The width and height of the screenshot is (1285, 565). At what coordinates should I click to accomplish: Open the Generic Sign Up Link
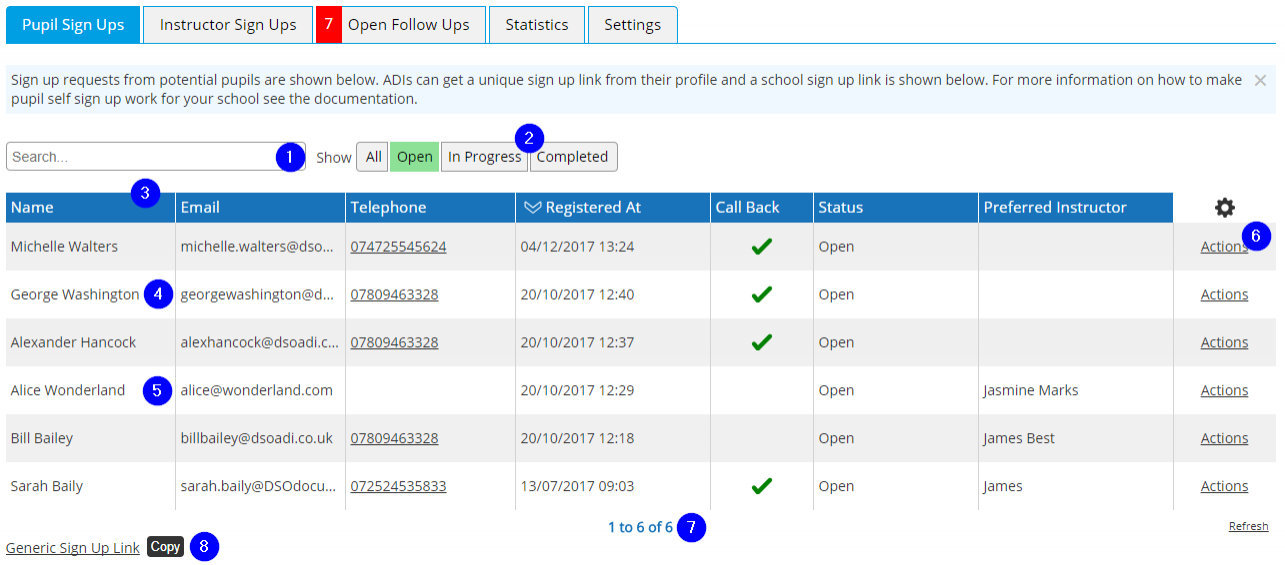[73, 548]
